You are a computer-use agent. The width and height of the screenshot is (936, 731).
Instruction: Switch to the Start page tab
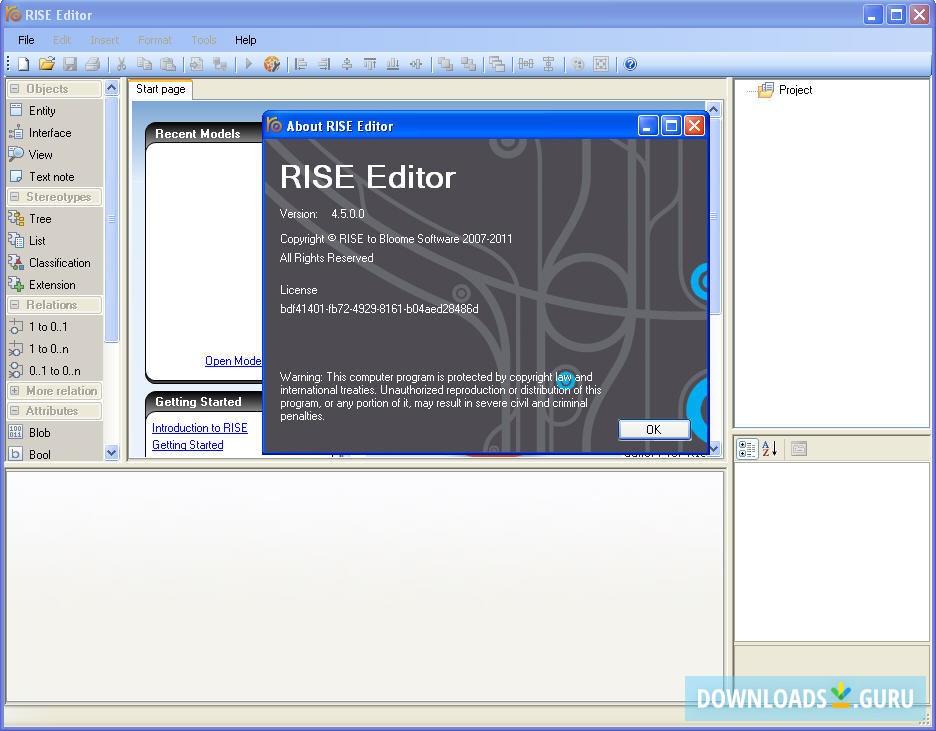click(160, 88)
